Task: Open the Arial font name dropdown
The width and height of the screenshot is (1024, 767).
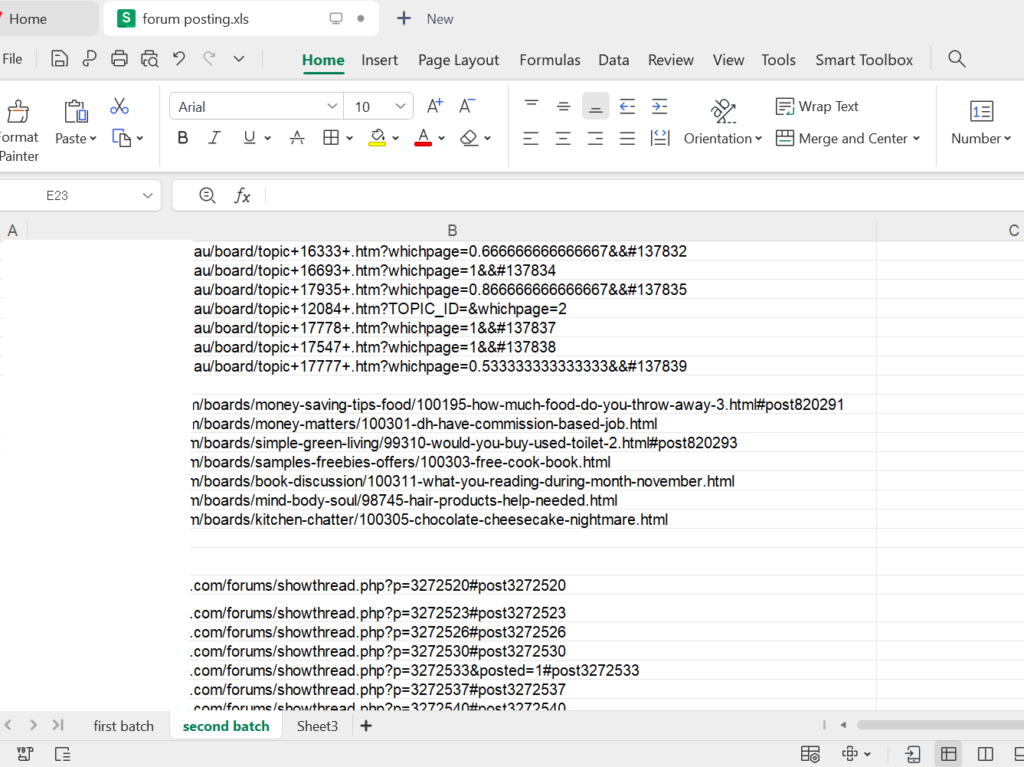Action: point(332,107)
